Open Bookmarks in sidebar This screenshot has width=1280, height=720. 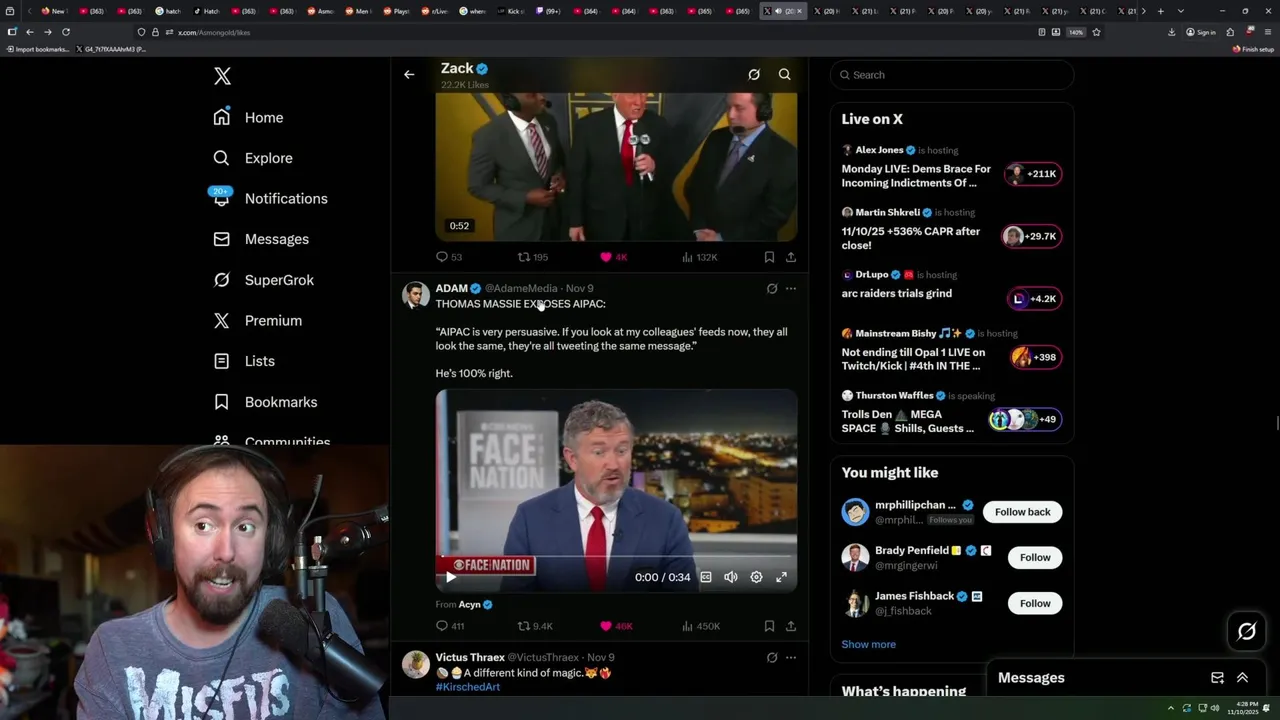click(265, 402)
